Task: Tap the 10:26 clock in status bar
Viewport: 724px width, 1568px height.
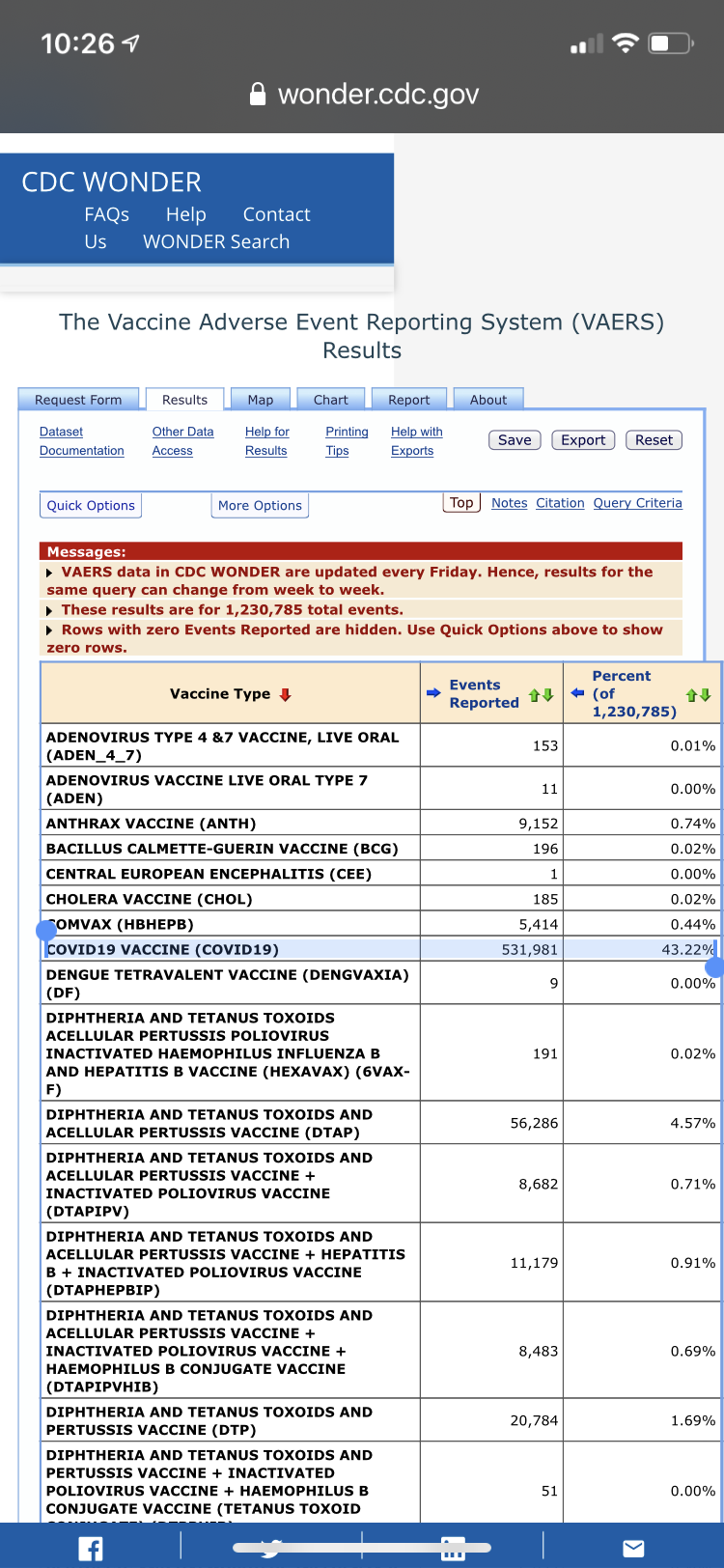Action: pos(78,43)
